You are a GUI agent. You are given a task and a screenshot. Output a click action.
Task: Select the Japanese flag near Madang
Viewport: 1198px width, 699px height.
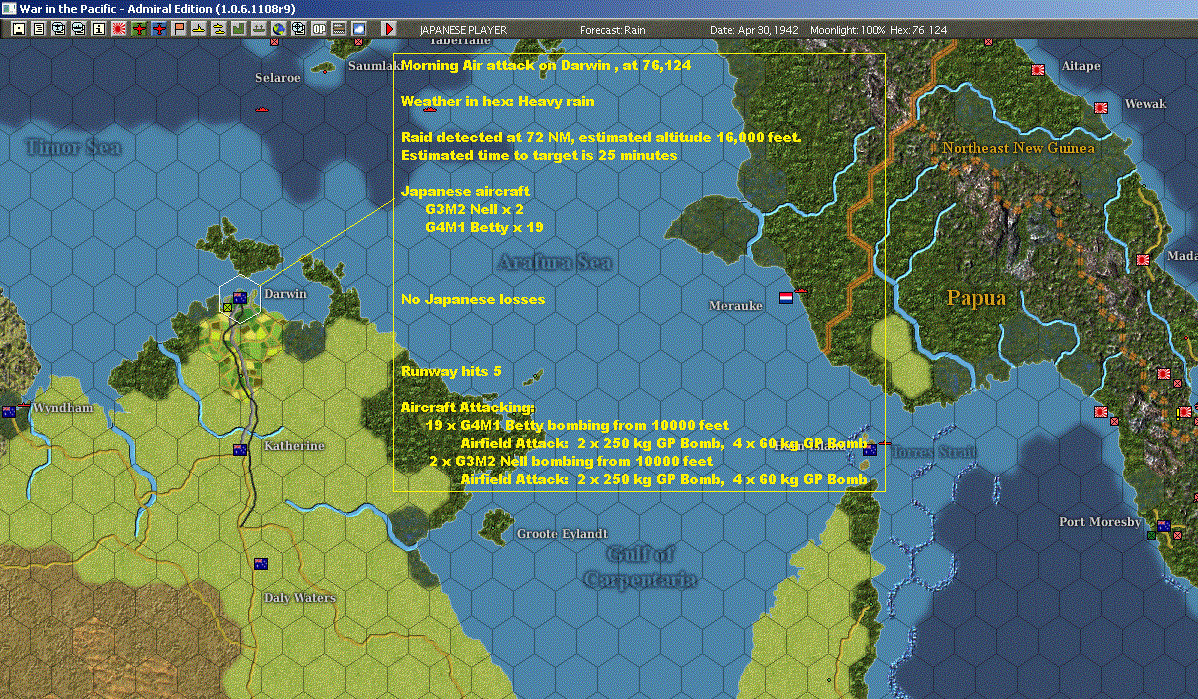click(1143, 260)
